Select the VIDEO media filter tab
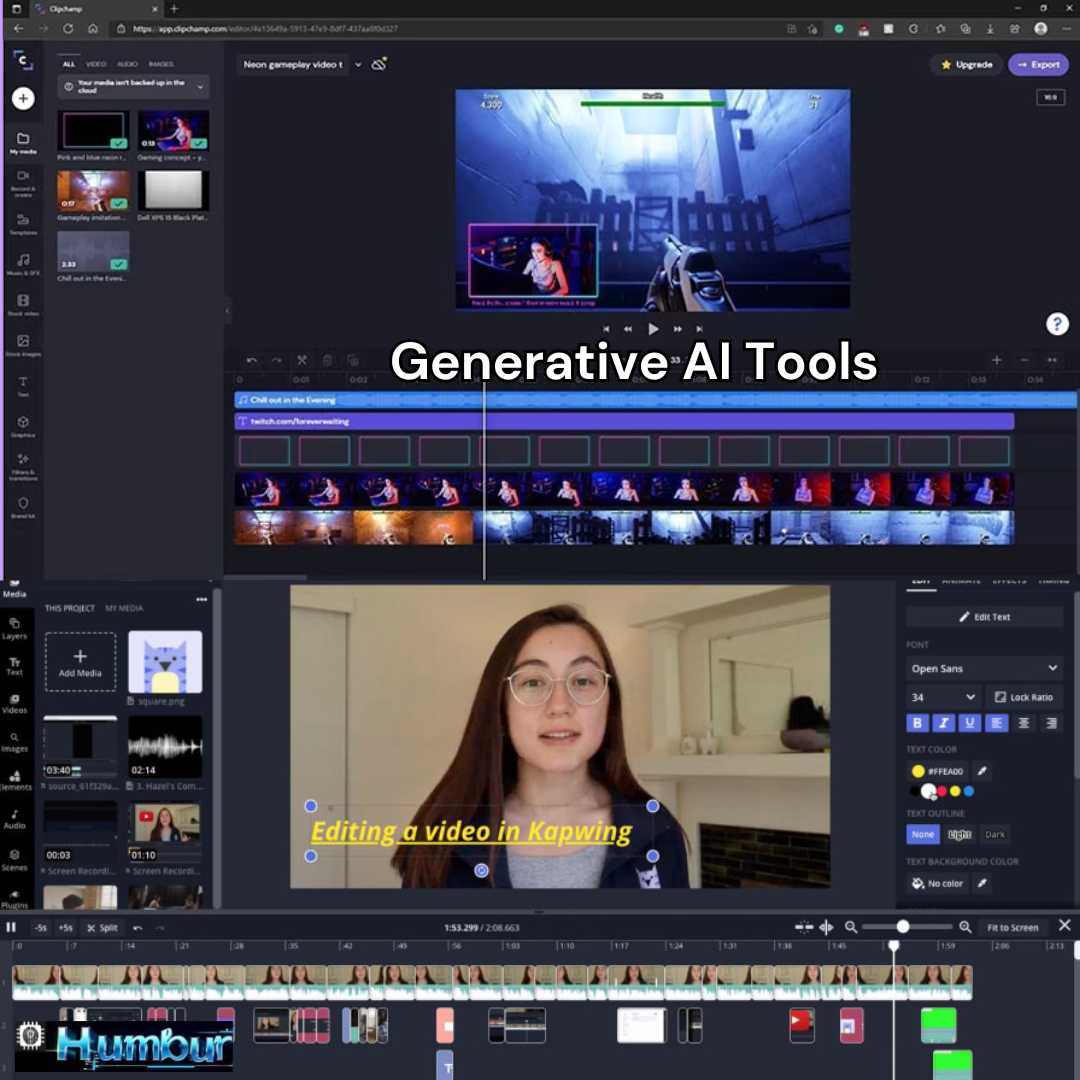Viewport: 1080px width, 1080px height. 96,64
